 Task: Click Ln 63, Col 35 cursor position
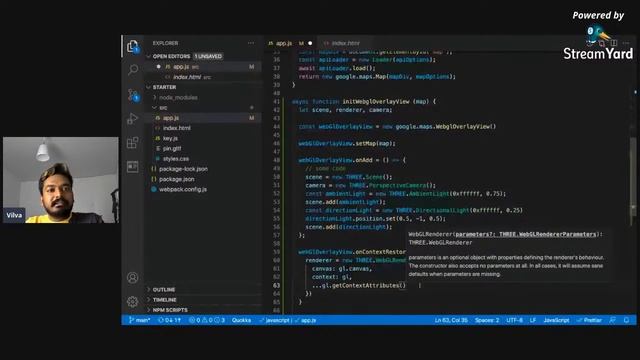pyautogui.click(x=451, y=320)
